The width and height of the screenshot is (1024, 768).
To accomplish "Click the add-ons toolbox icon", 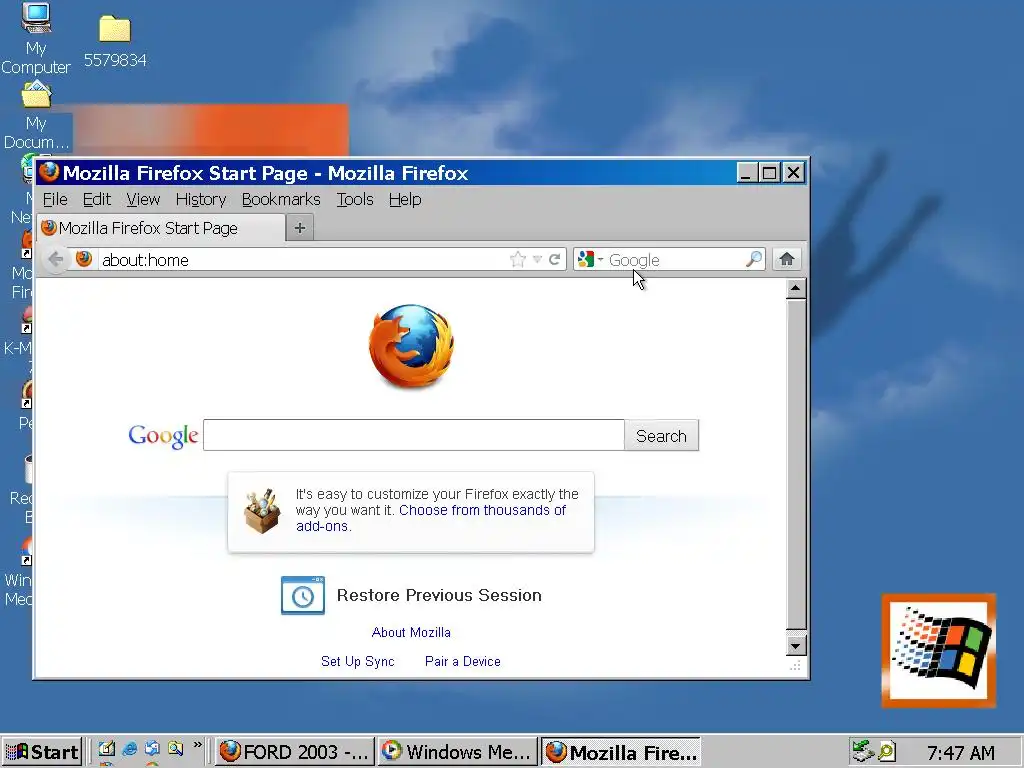I will 262,511.
